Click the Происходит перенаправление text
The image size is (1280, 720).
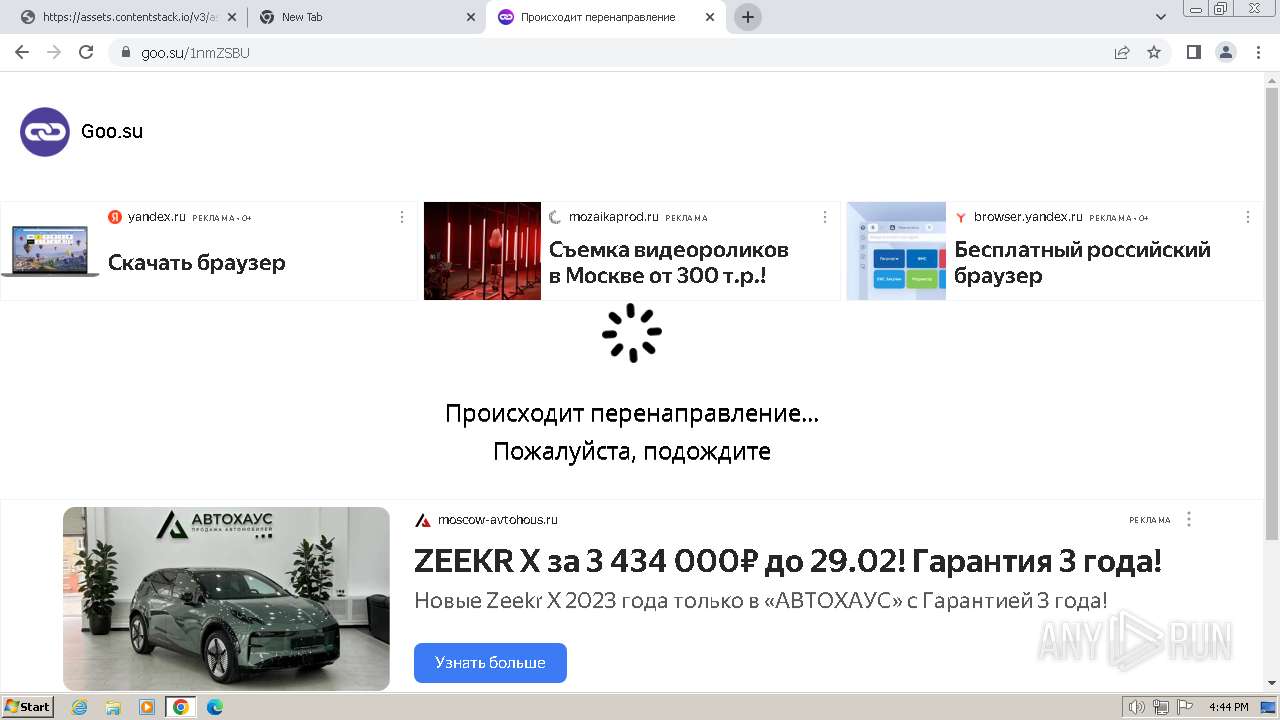pyautogui.click(x=632, y=414)
